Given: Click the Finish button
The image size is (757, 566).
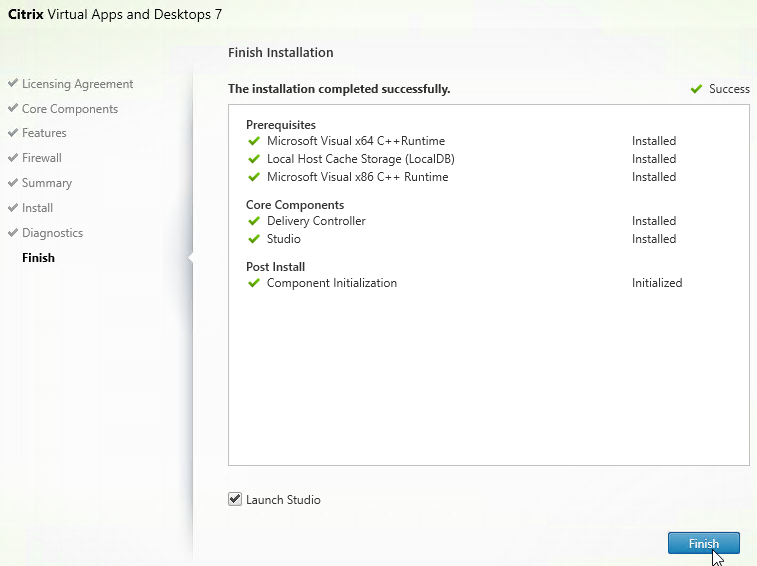Looking at the screenshot, I should pos(703,543).
